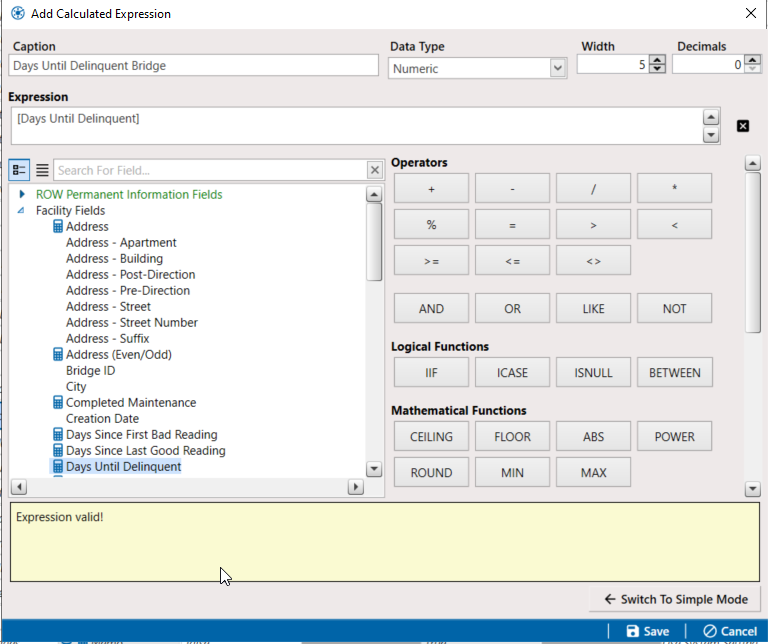Switch To Simple Mode
The height and width of the screenshot is (644, 768).
675,599
